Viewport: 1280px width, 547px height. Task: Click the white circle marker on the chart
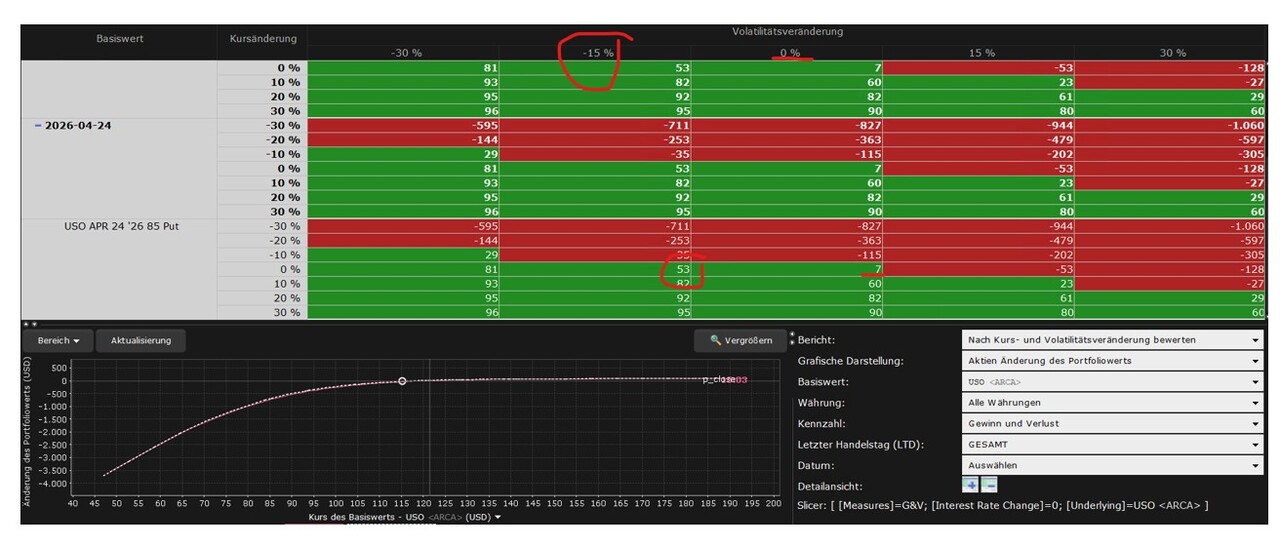(x=402, y=381)
